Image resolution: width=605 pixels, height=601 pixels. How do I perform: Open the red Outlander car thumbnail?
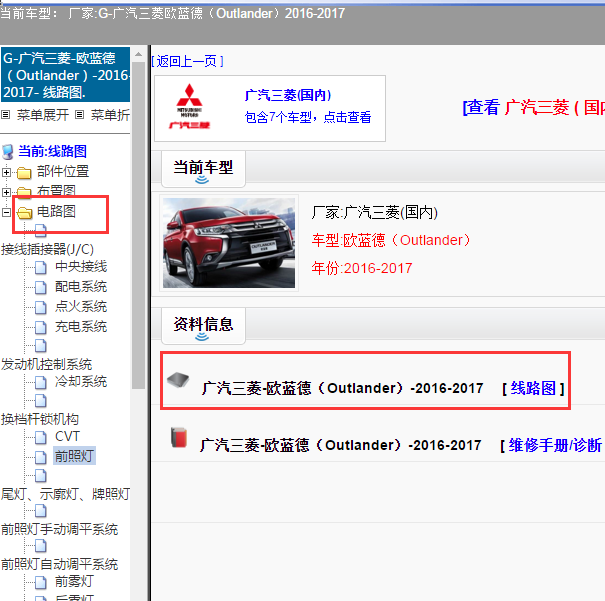[x=229, y=243]
